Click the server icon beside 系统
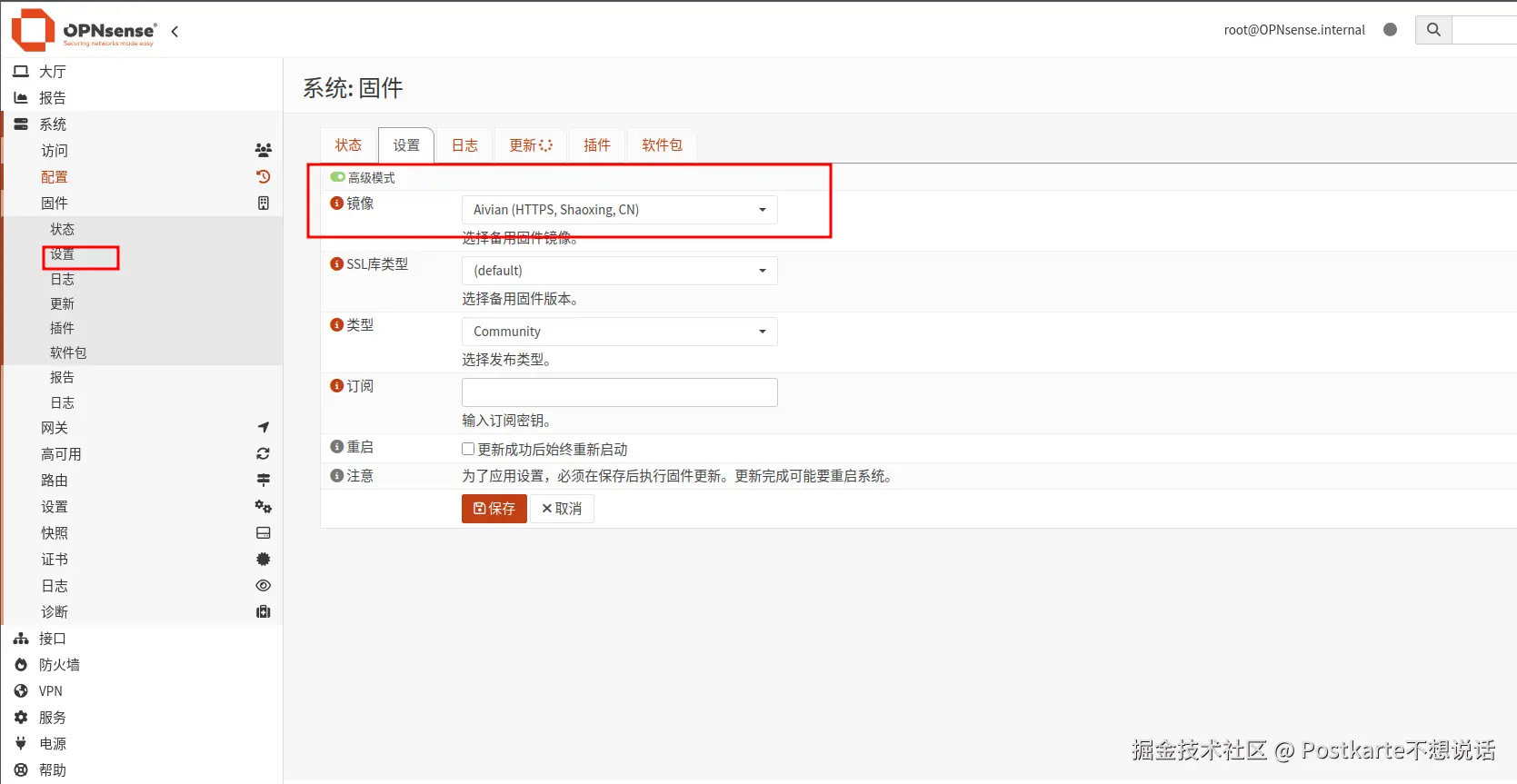 click(21, 124)
